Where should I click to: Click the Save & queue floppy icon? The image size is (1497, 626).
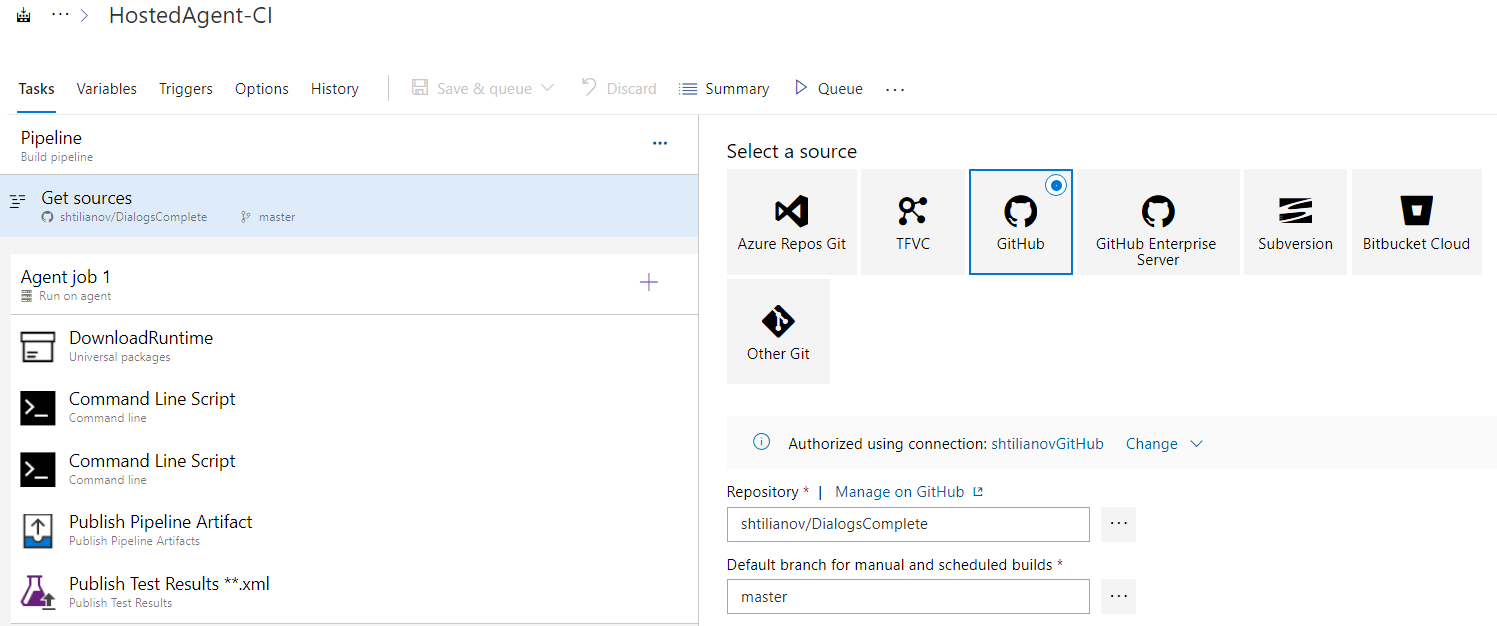420,88
